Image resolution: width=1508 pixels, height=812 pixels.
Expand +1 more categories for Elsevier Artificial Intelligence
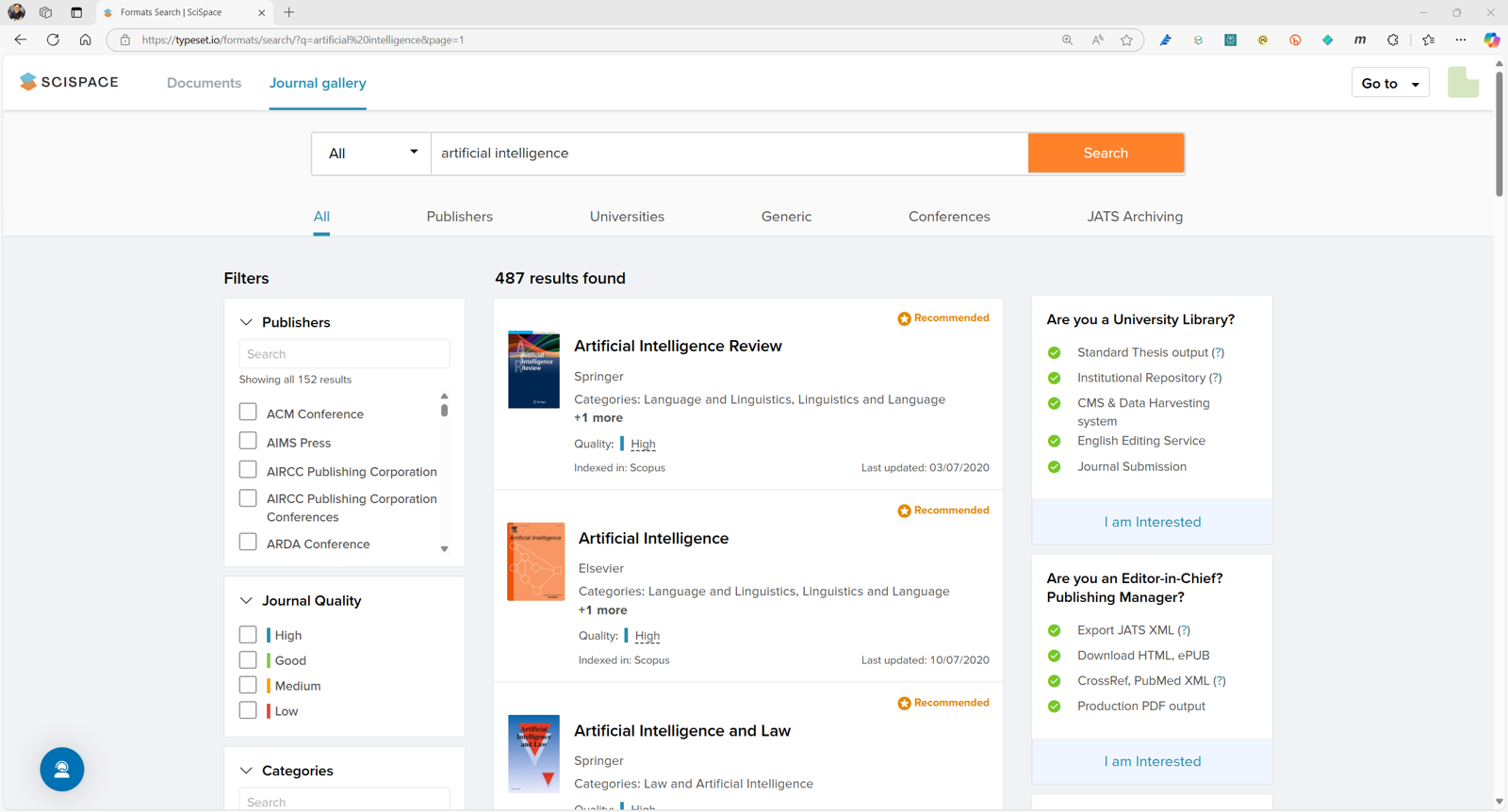603,609
